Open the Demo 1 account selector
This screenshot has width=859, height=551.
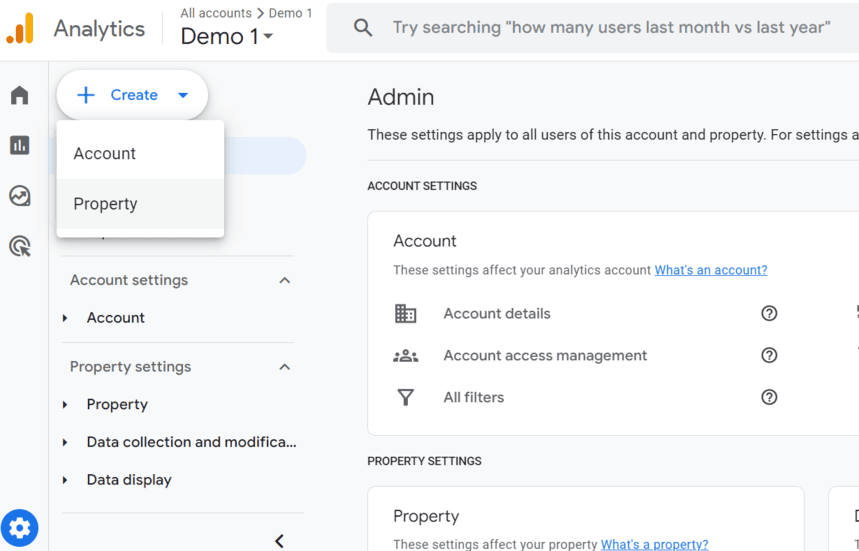click(227, 37)
